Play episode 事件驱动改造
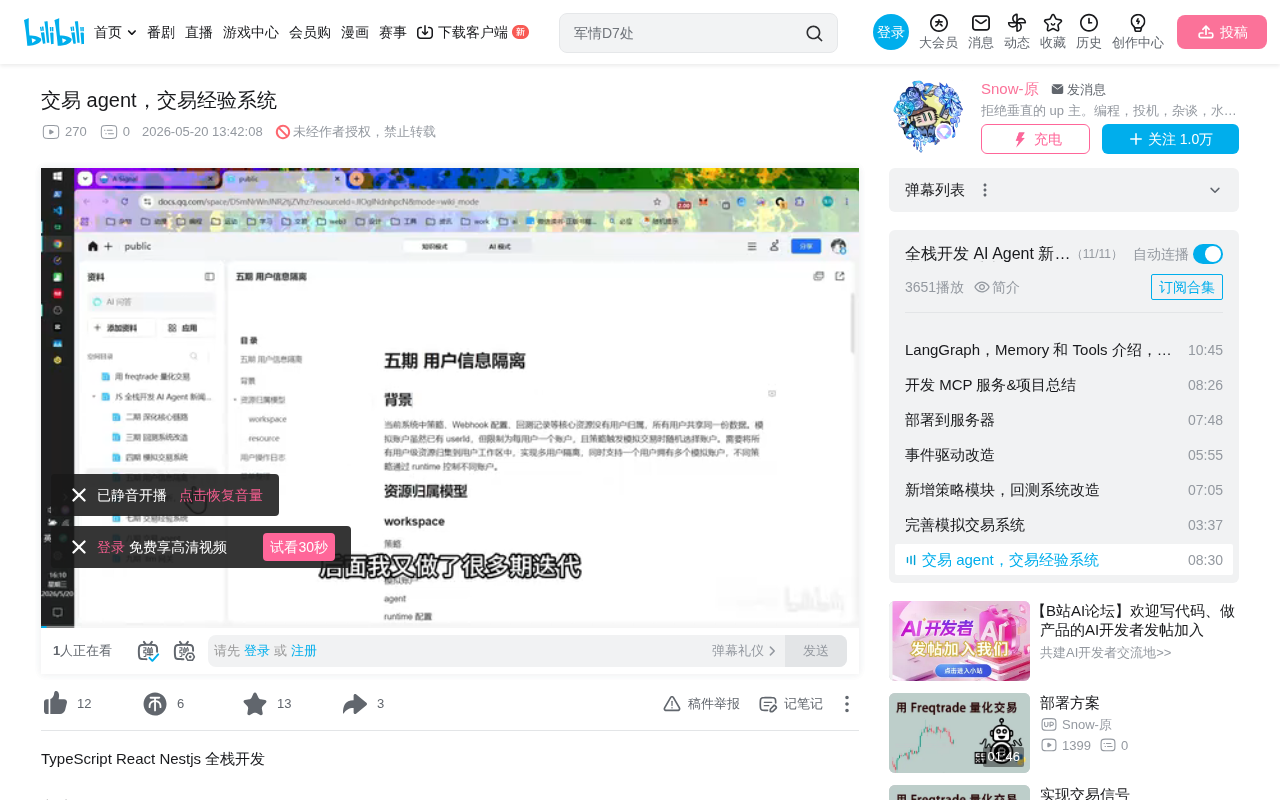 coord(1064,455)
